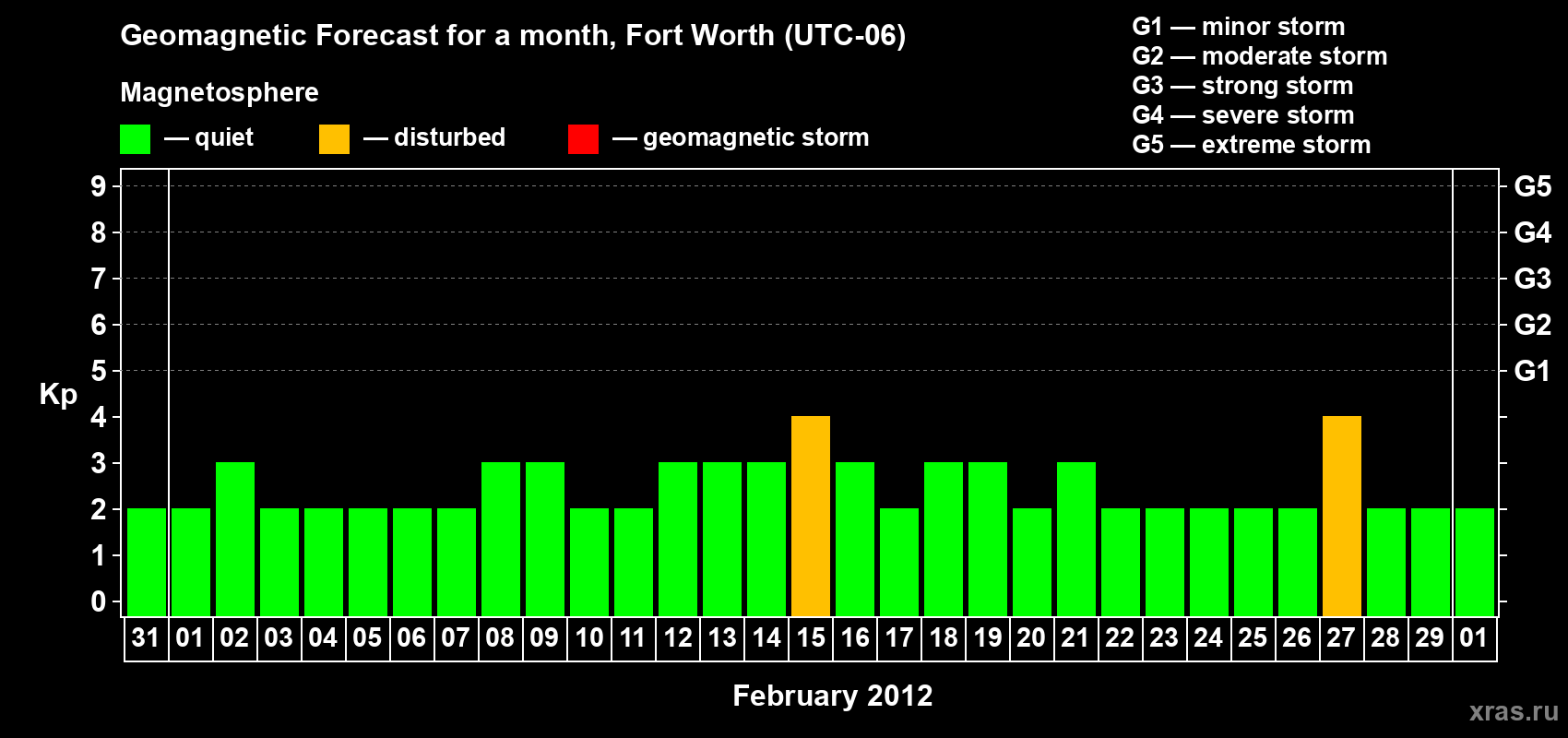1568x738 pixels.
Task: Click the G5 right axis label
Action: pos(1533,186)
